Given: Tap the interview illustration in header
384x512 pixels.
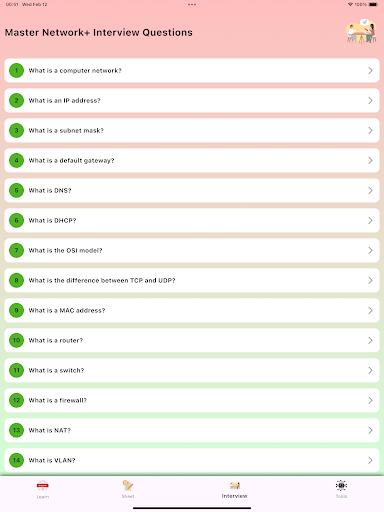Looking at the screenshot, I should [x=362, y=31].
